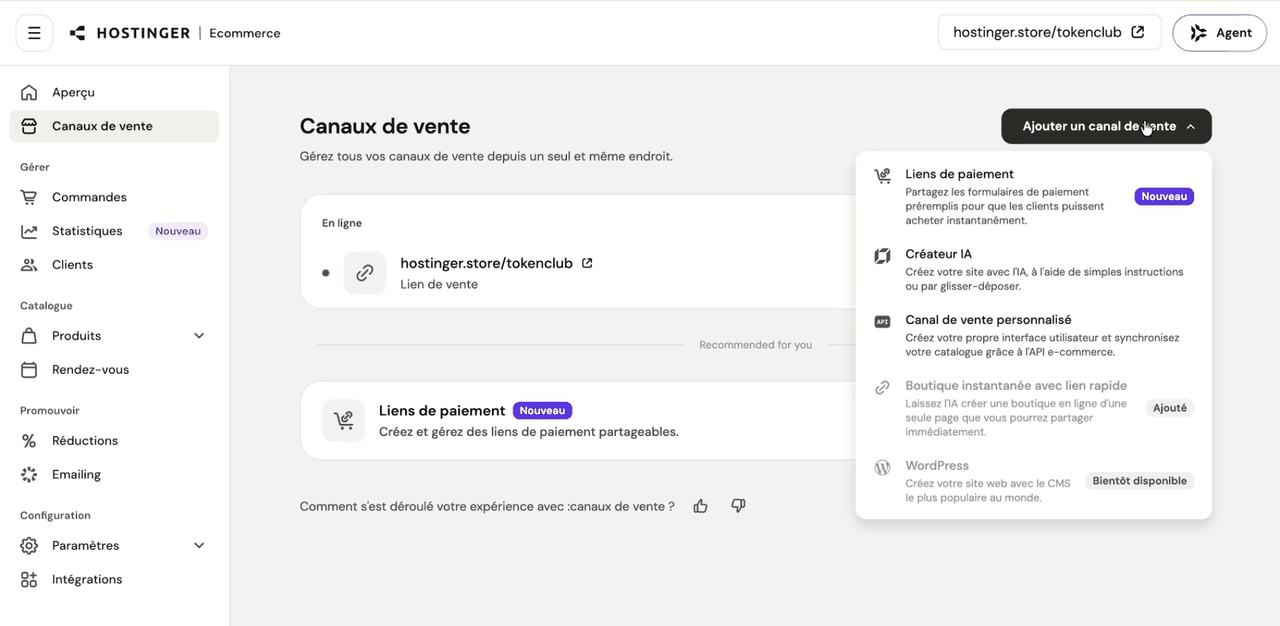The image size is (1280, 626).
Task: Click the Canaux de vente store icon
Action: coord(29,126)
